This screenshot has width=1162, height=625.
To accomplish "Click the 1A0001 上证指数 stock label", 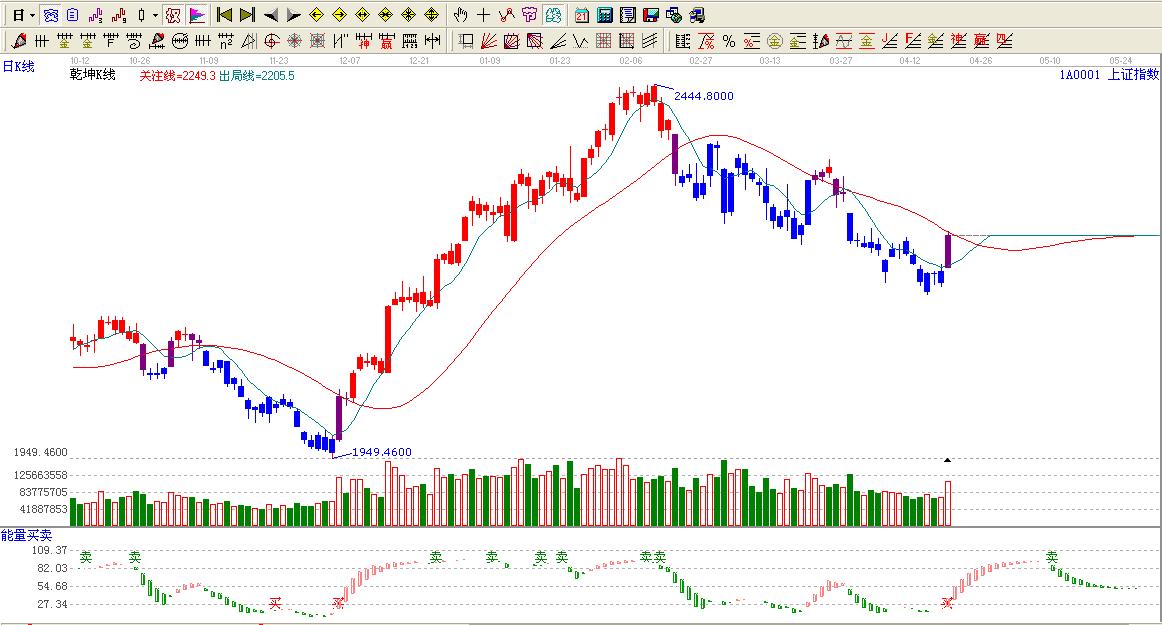I will pyautogui.click(x=1109, y=74).
